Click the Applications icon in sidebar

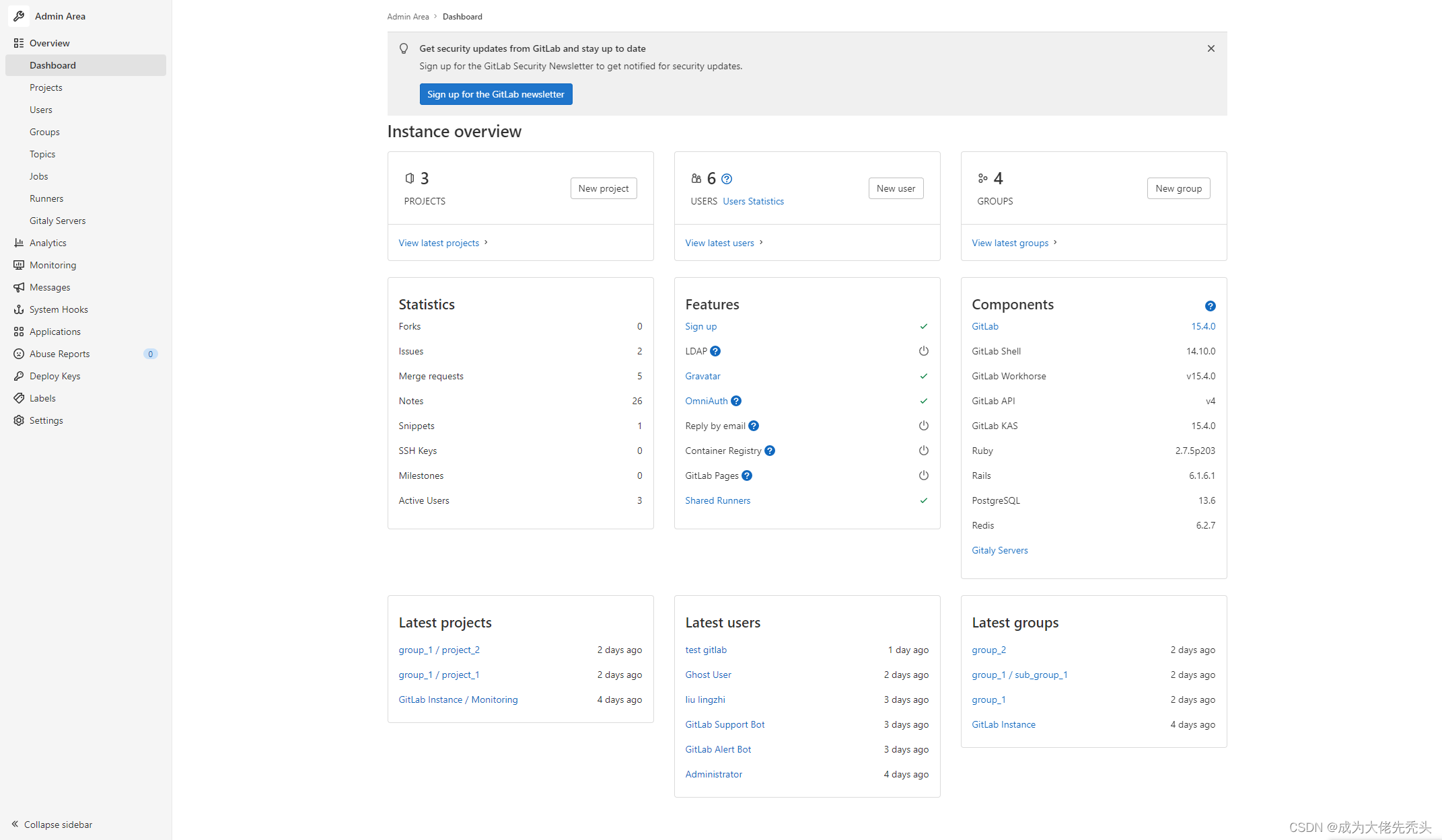click(x=19, y=332)
